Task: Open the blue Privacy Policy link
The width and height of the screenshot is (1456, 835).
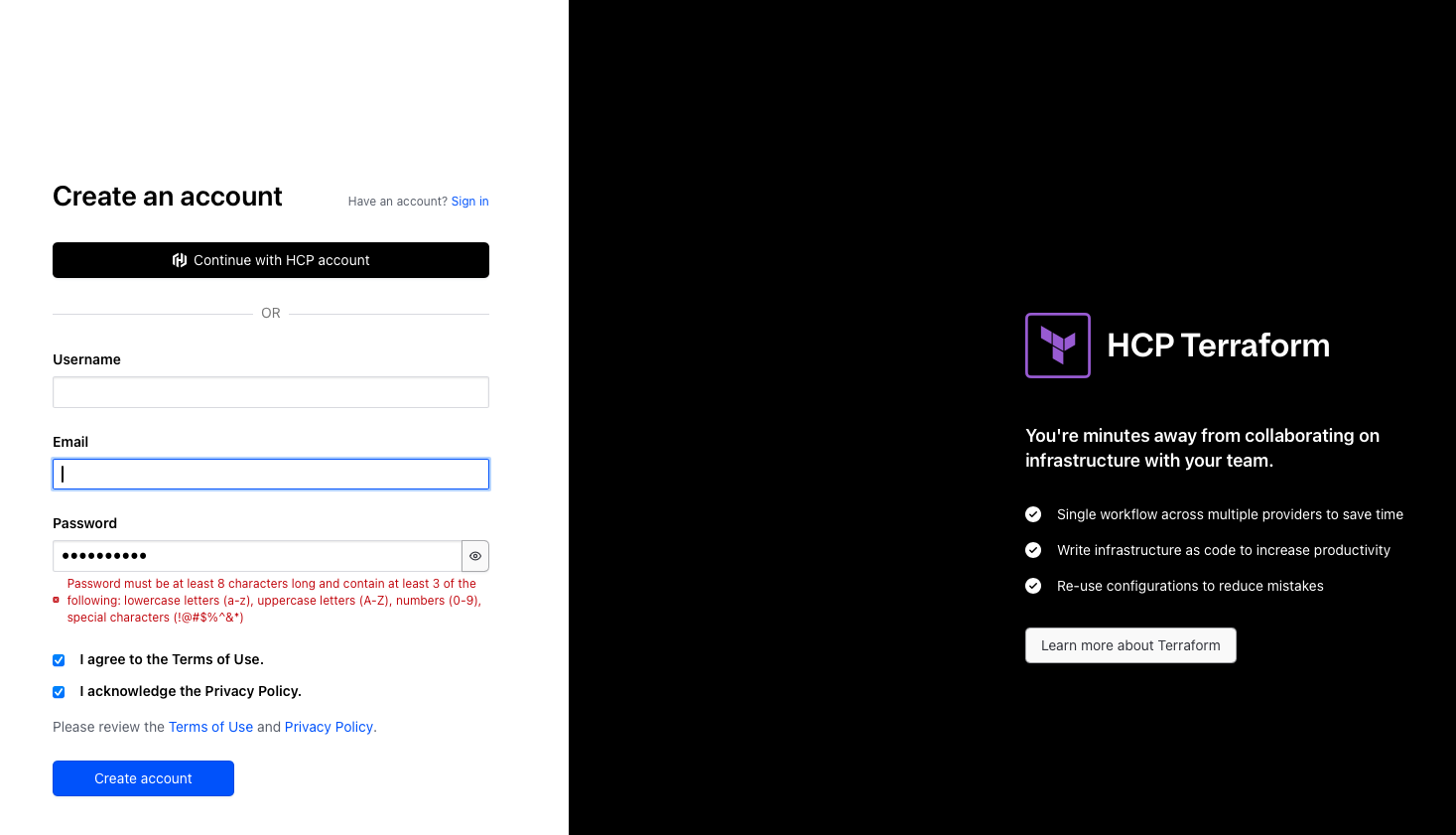Action: (329, 727)
